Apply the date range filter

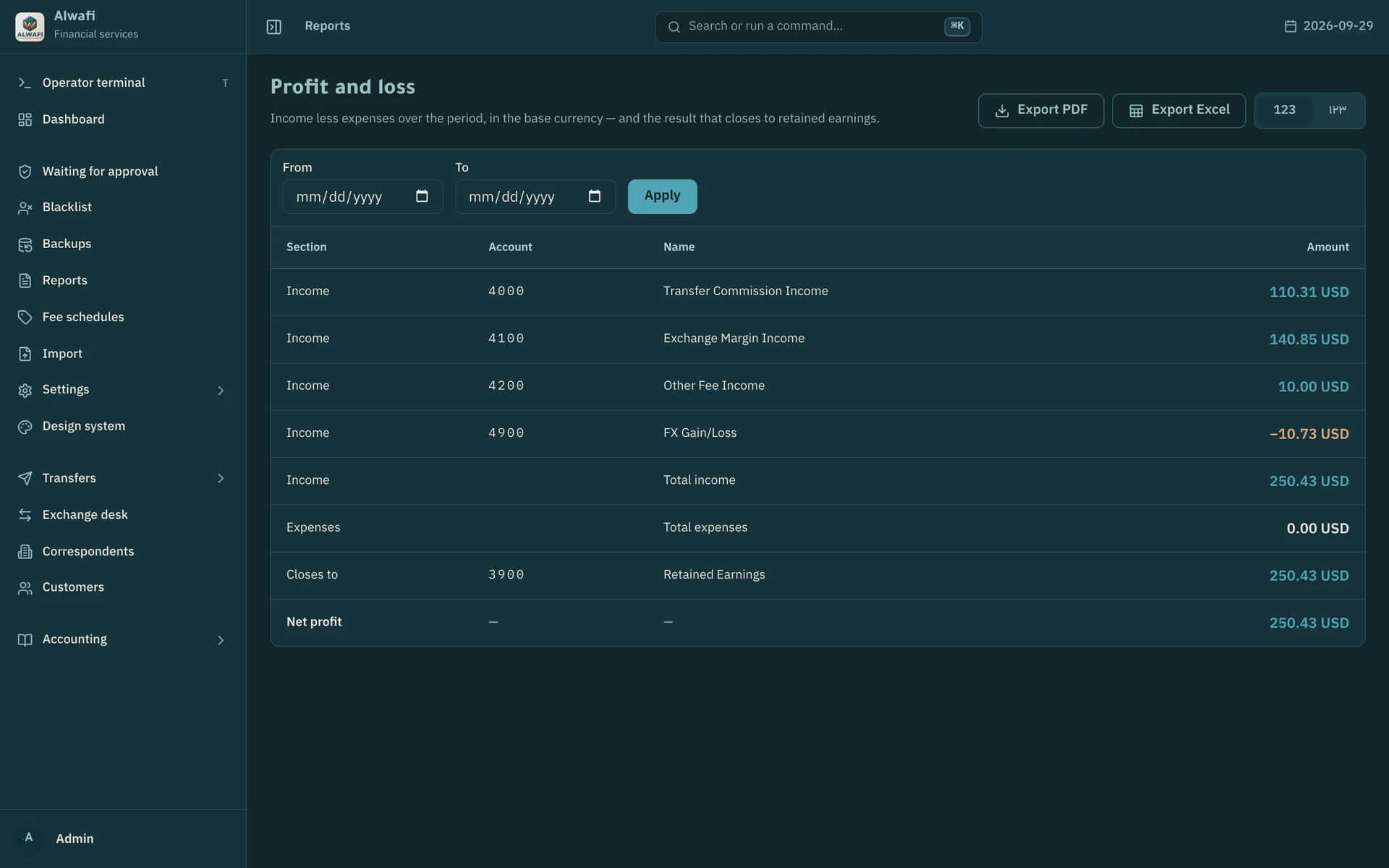(662, 196)
